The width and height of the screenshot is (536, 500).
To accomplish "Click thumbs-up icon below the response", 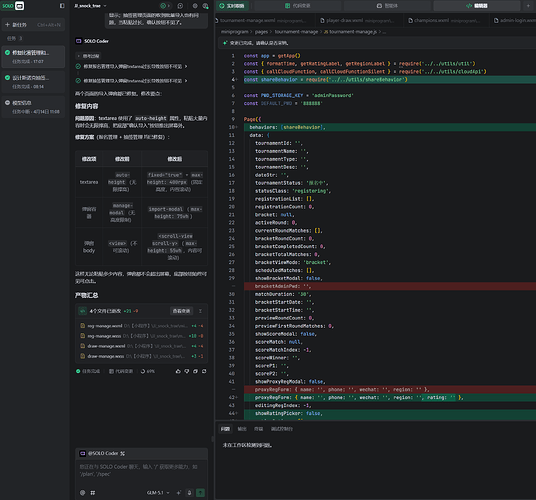I will point(178,371).
